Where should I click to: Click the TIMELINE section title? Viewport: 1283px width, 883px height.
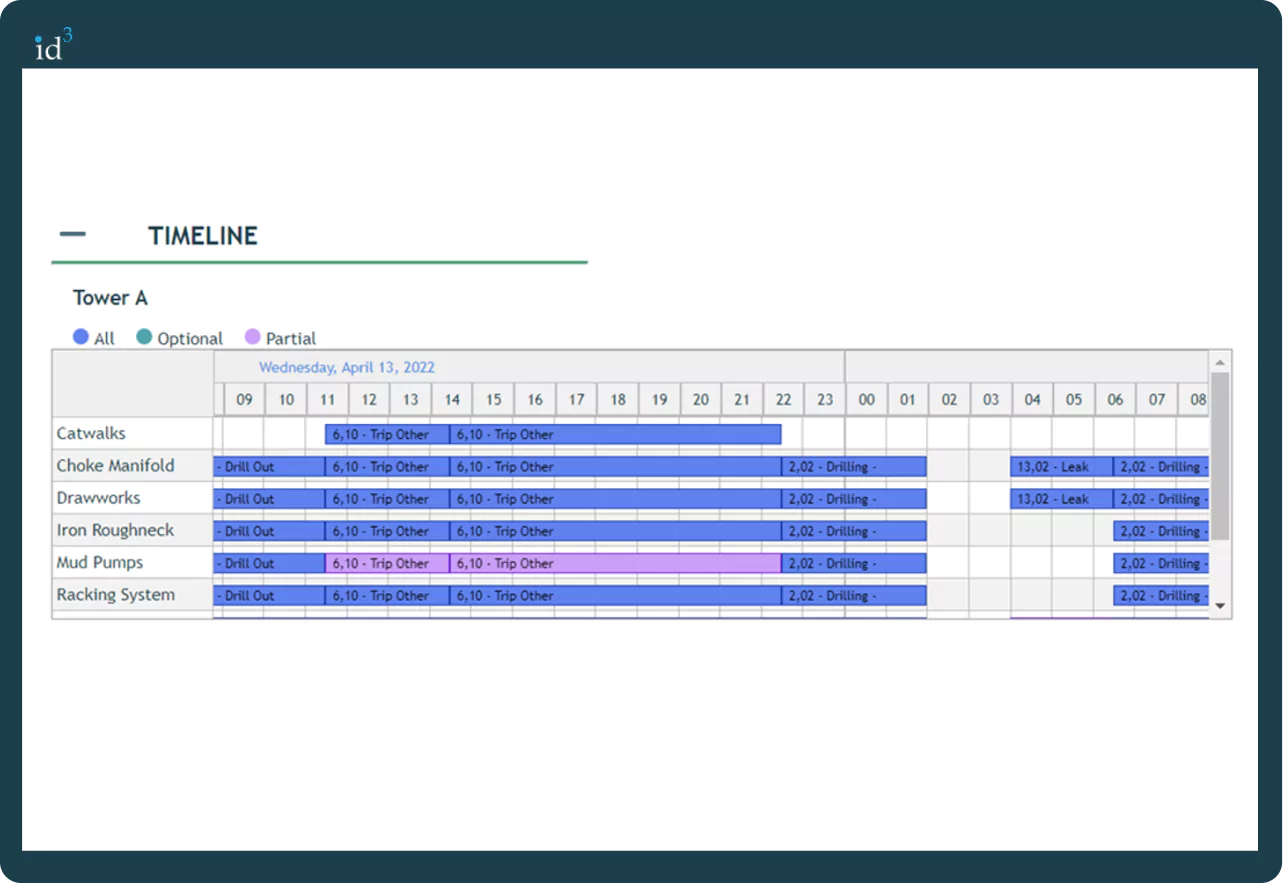point(203,236)
